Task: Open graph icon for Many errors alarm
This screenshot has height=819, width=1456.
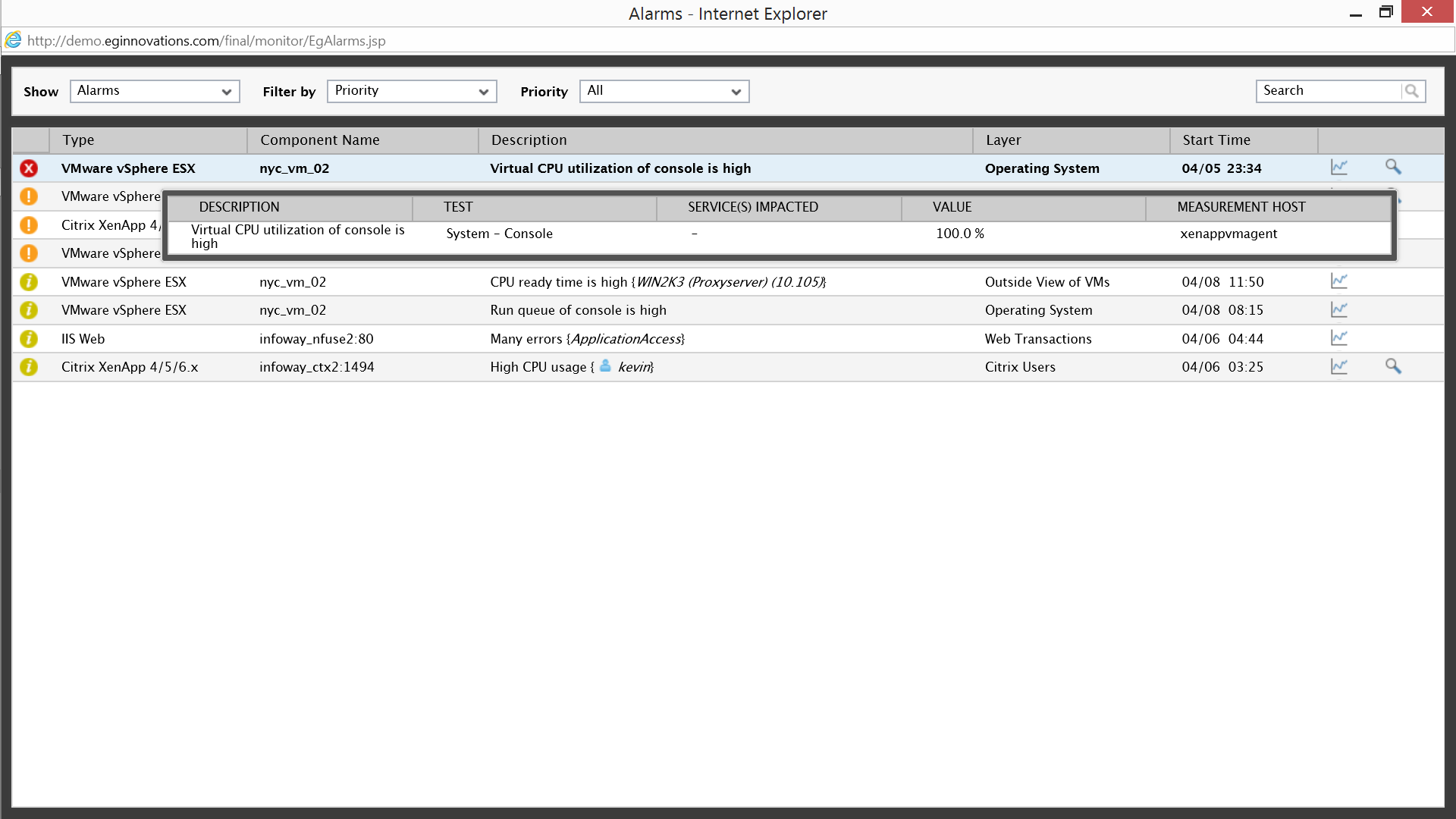Action: click(1339, 337)
